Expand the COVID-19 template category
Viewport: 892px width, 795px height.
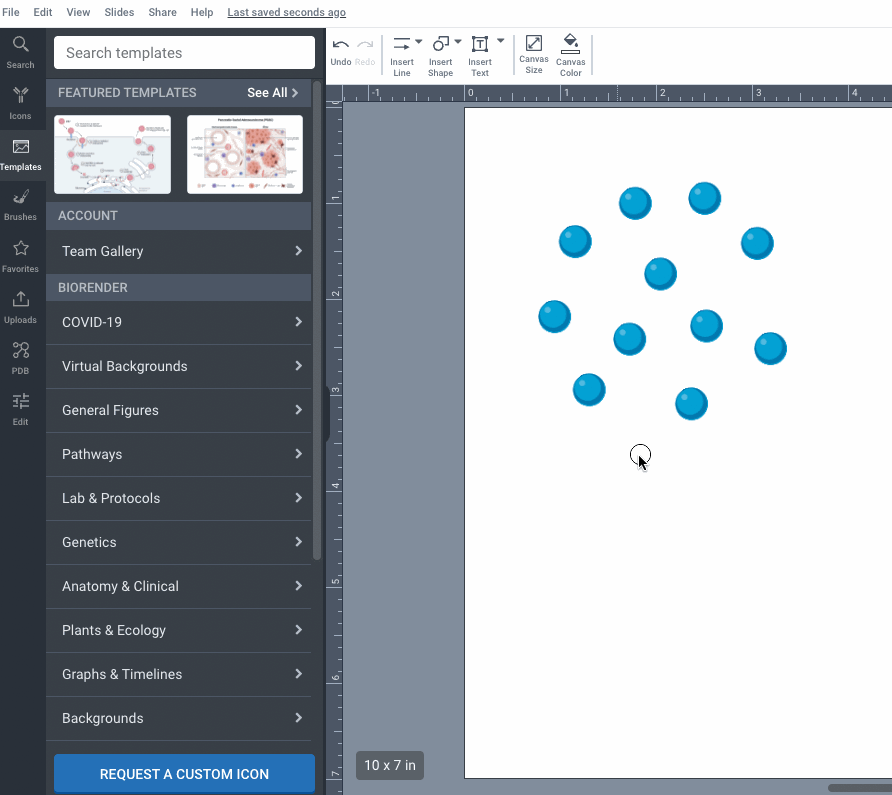[x=179, y=322]
